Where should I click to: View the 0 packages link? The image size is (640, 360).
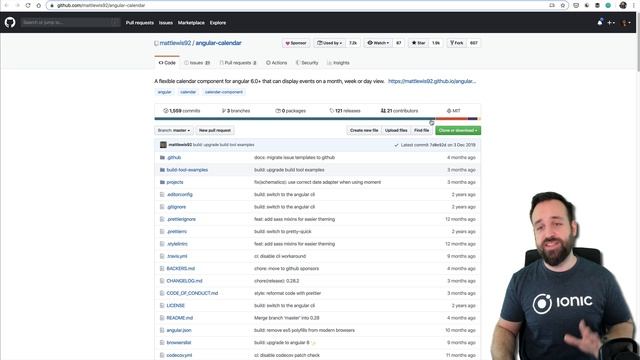pos(291,111)
